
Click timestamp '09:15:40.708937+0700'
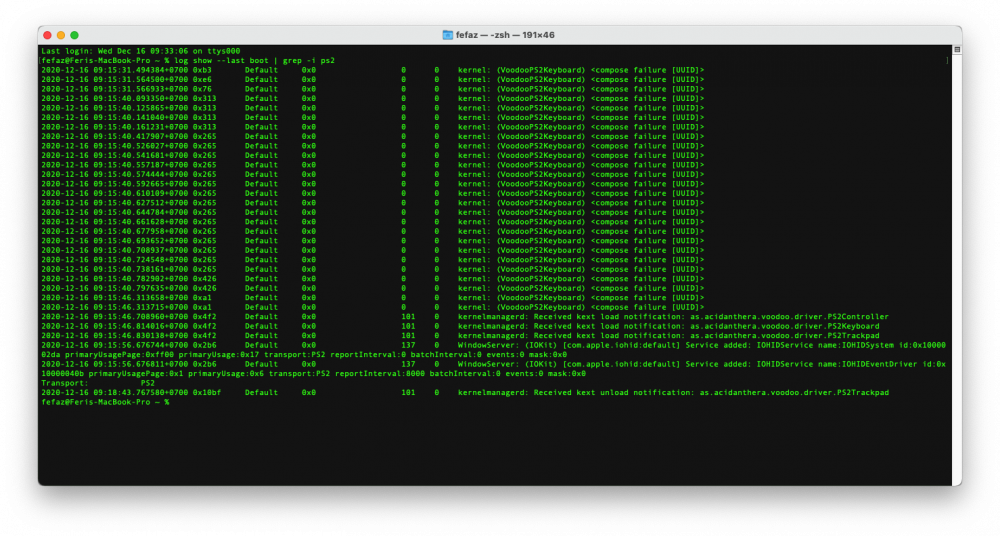pyautogui.click(x=141, y=250)
